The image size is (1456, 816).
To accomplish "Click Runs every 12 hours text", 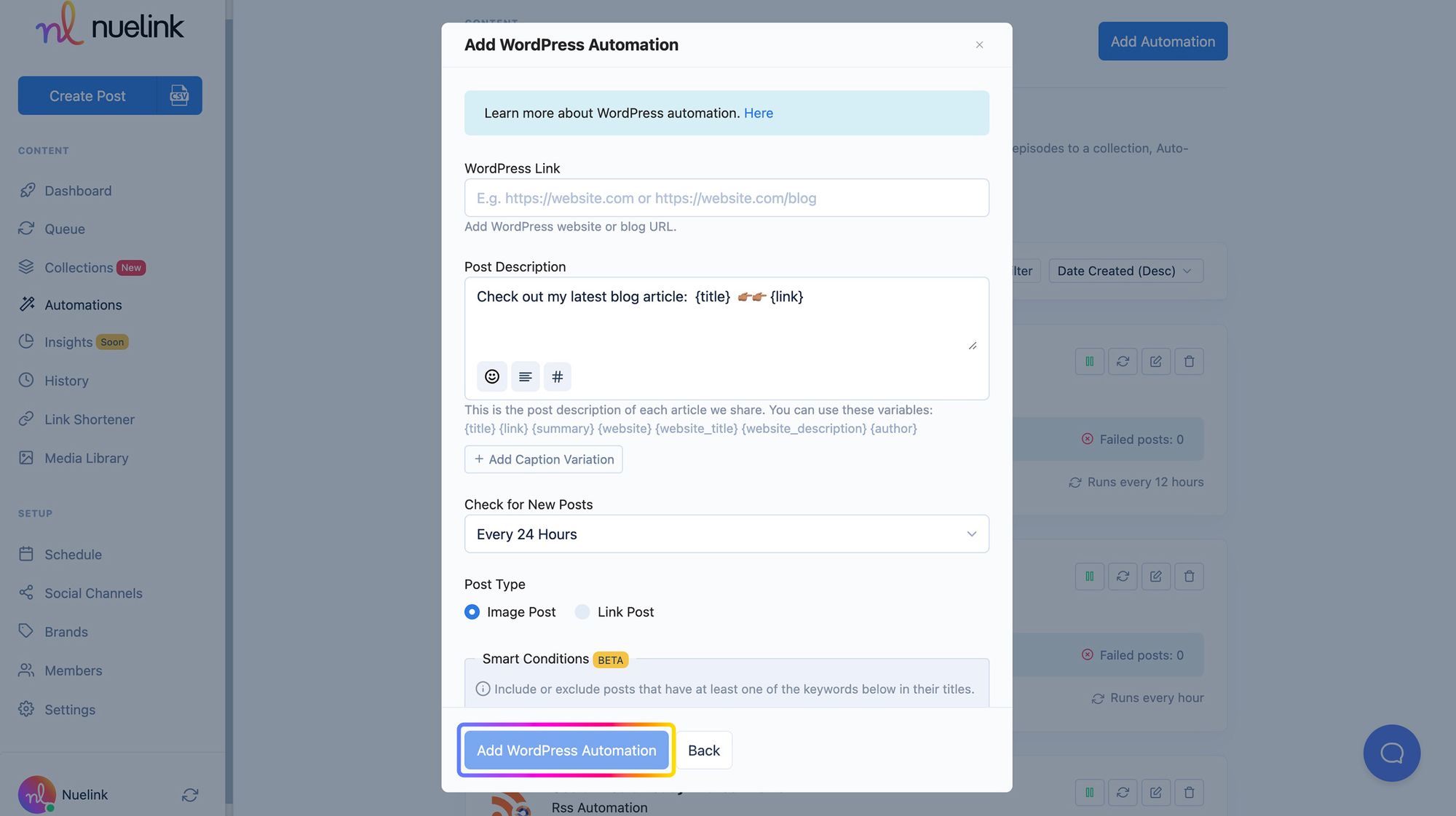I will pos(1145,482).
